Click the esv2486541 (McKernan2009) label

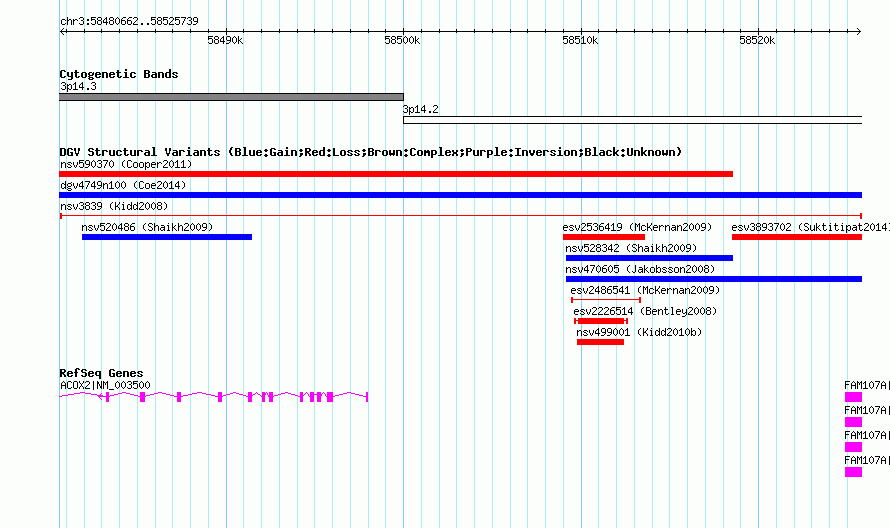click(x=645, y=290)
